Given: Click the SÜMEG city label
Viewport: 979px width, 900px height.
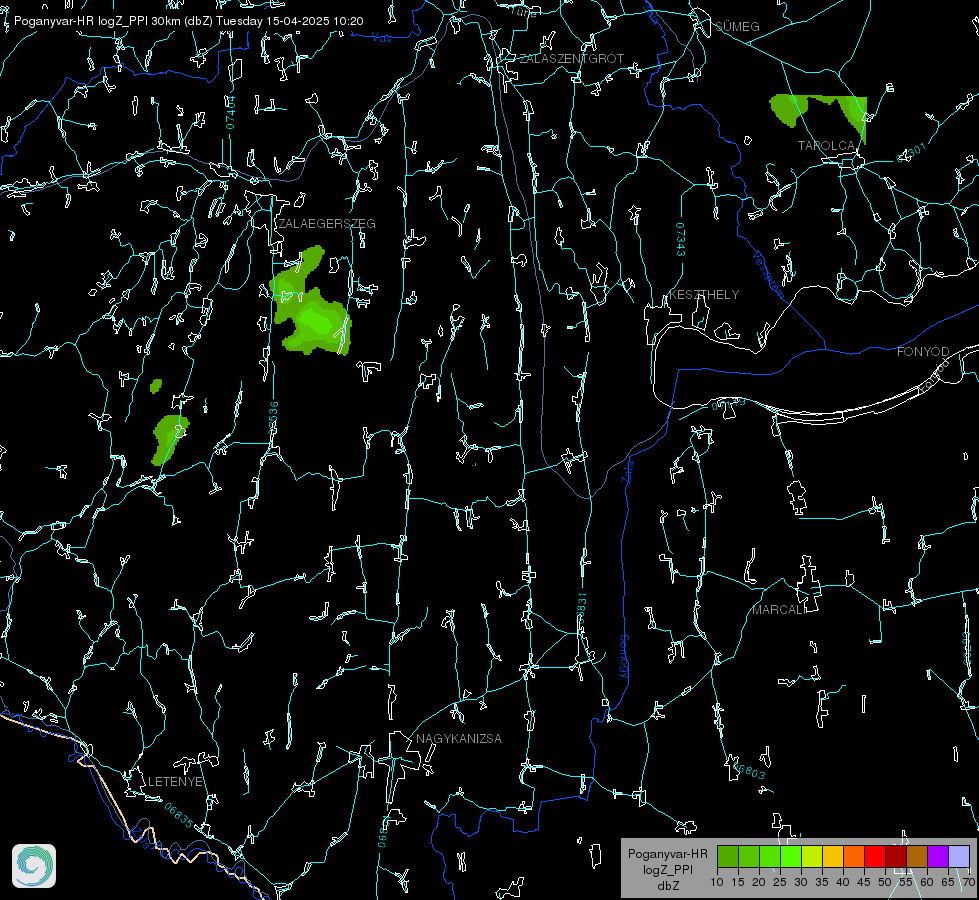Looking at the screenshot, I should (737, 27).
